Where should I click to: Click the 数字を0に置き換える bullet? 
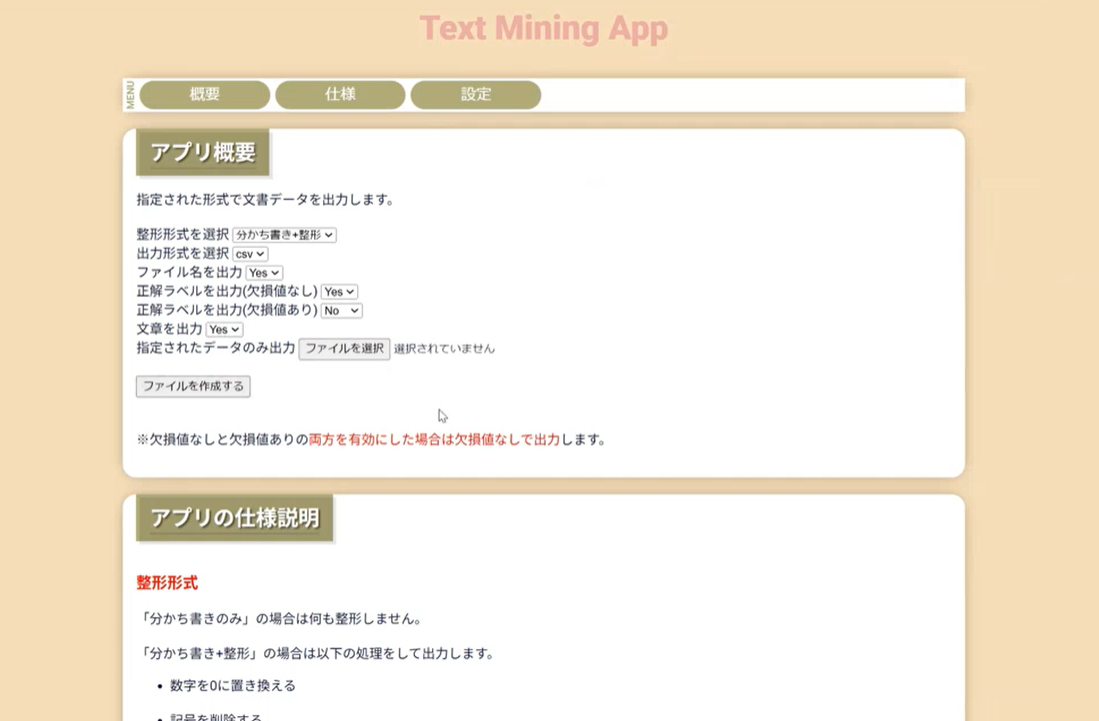click(233, 686)
